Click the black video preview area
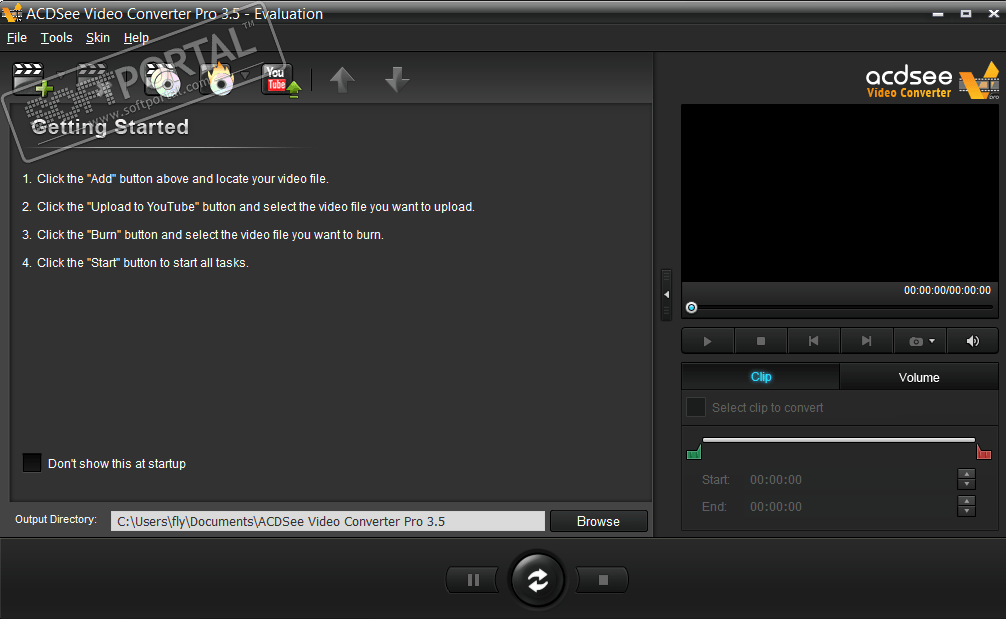 (840, 192)
